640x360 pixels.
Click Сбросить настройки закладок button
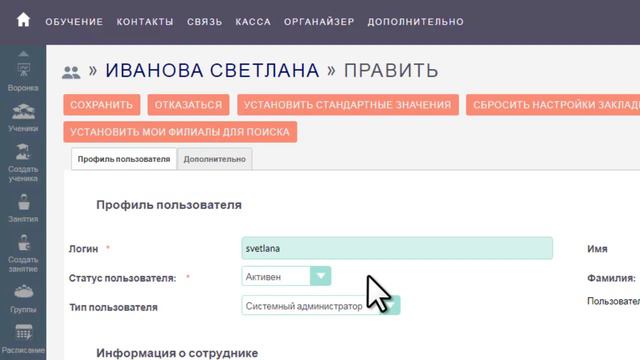point(553,105)
